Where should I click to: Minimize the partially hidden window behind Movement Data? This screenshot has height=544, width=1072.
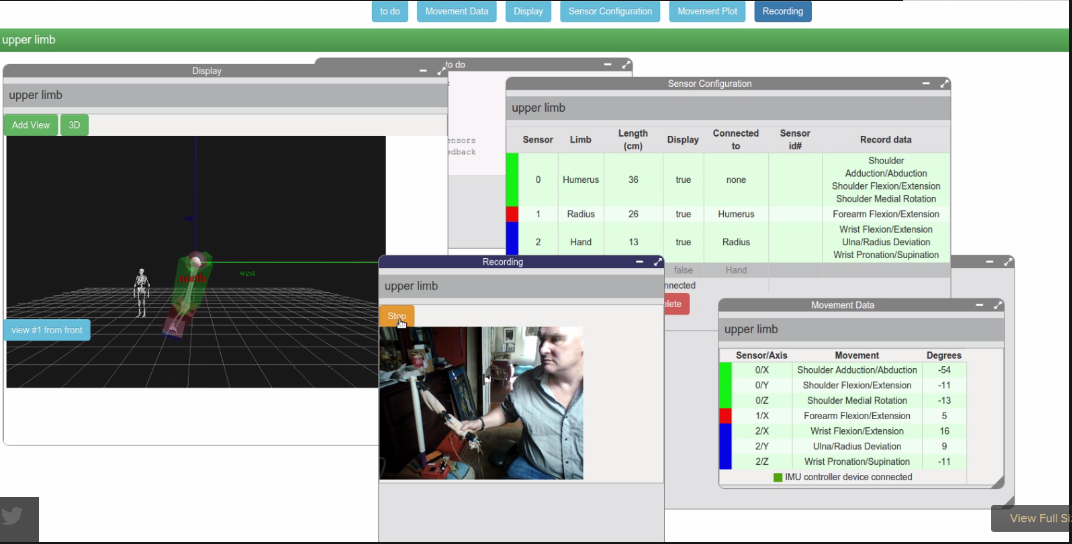point(989,262)
